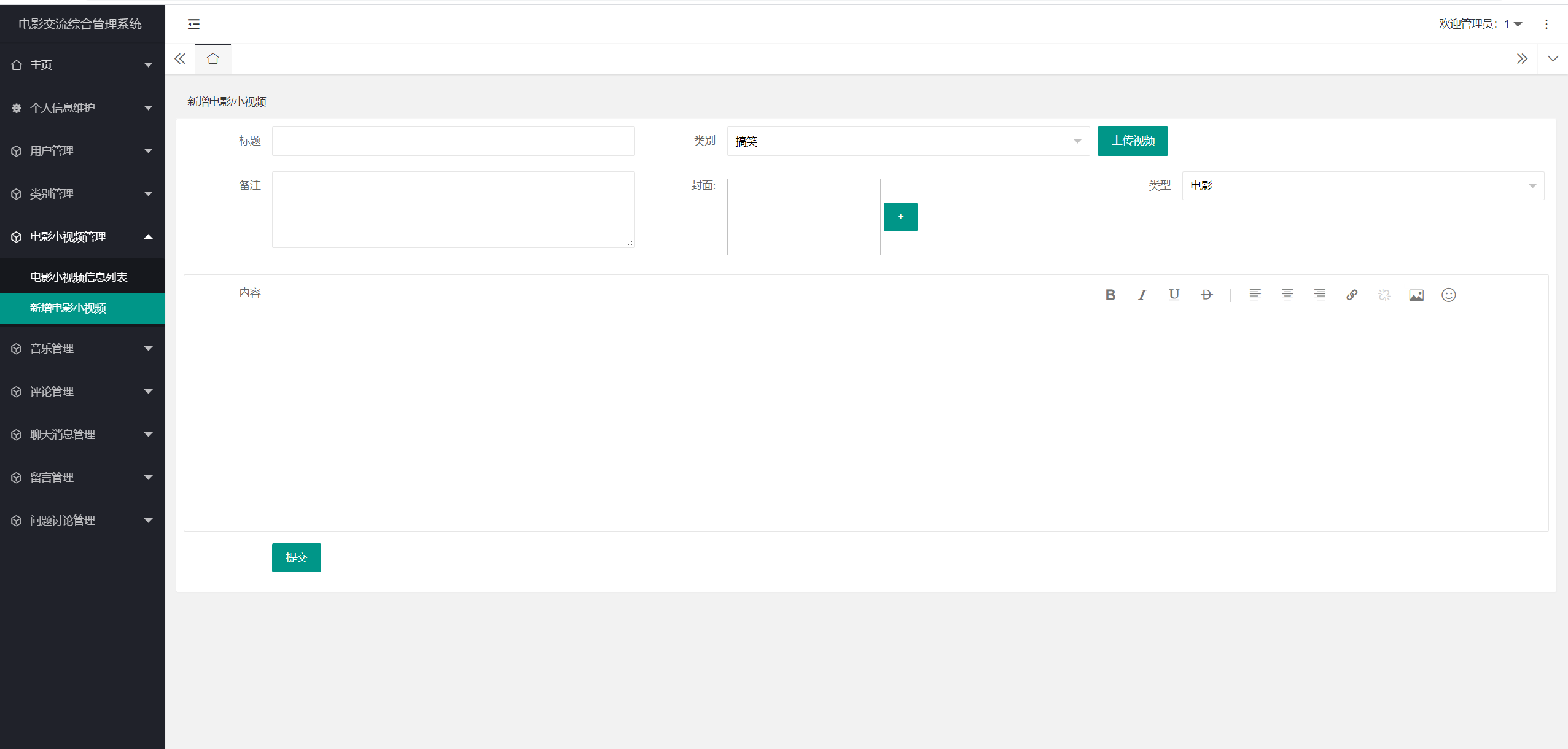Open the 类型 dropdown showing 电影

(x=1362, y=185)
